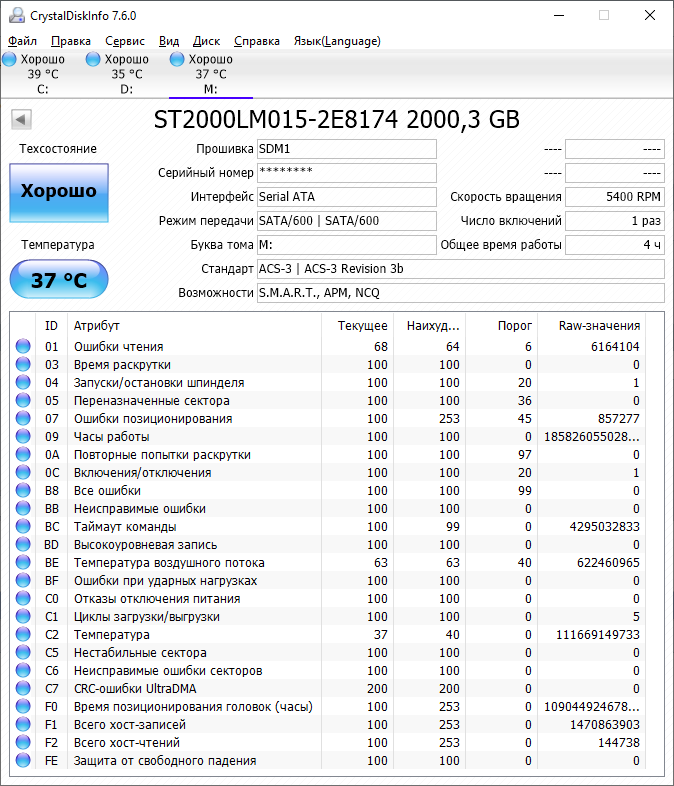Select raw value 857277

point(618,419)
